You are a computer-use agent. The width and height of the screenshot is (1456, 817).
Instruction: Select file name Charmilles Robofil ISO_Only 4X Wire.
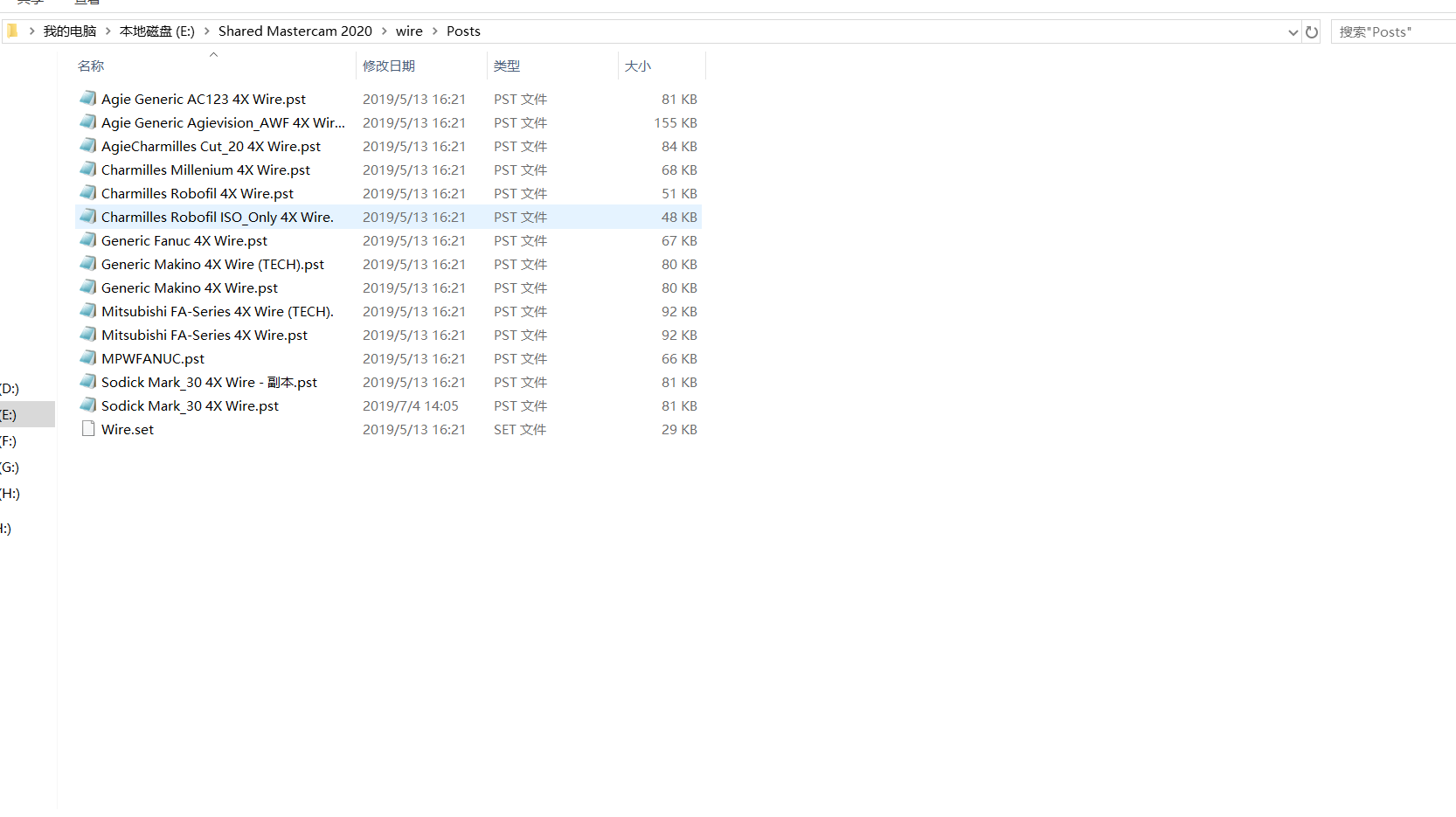coord(218,218)
